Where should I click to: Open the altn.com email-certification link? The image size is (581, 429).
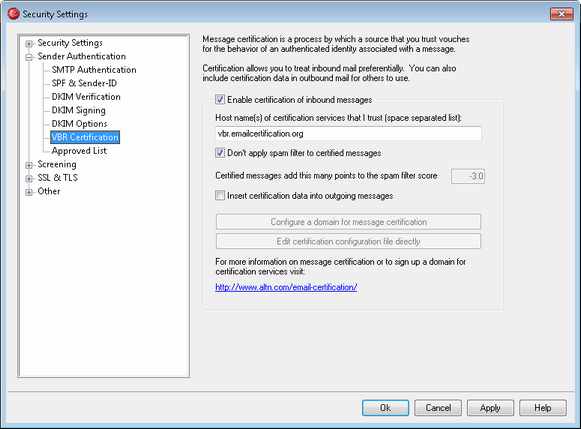286,287
